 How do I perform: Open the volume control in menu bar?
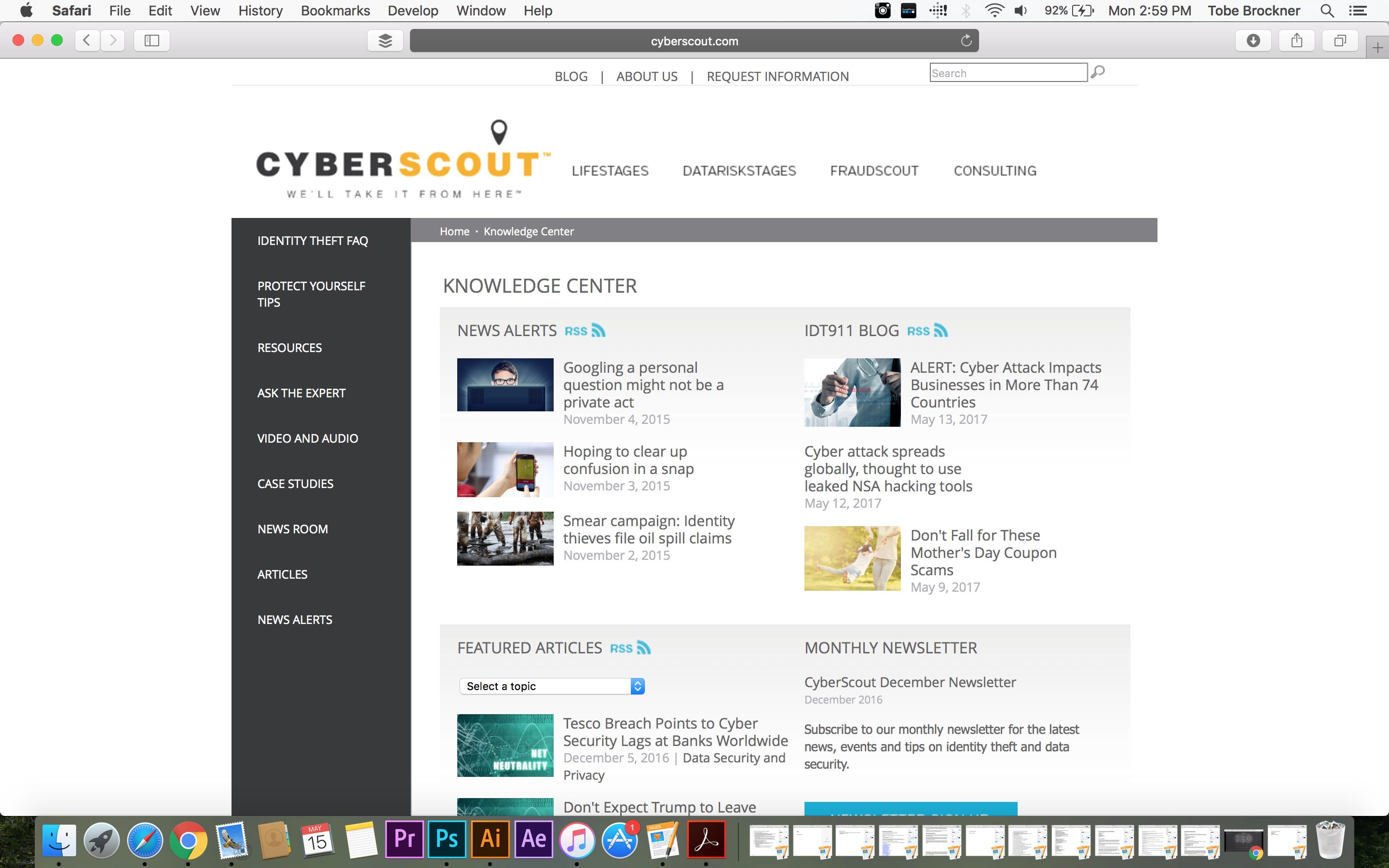[x=1021, y=10]
